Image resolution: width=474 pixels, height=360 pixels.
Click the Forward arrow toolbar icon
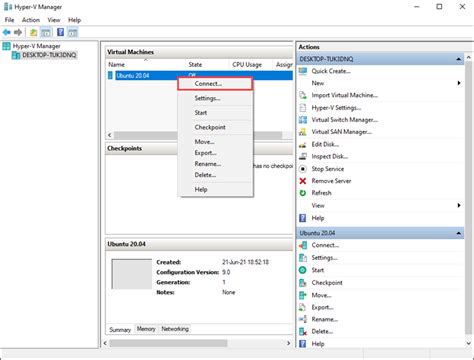point(18,32)
